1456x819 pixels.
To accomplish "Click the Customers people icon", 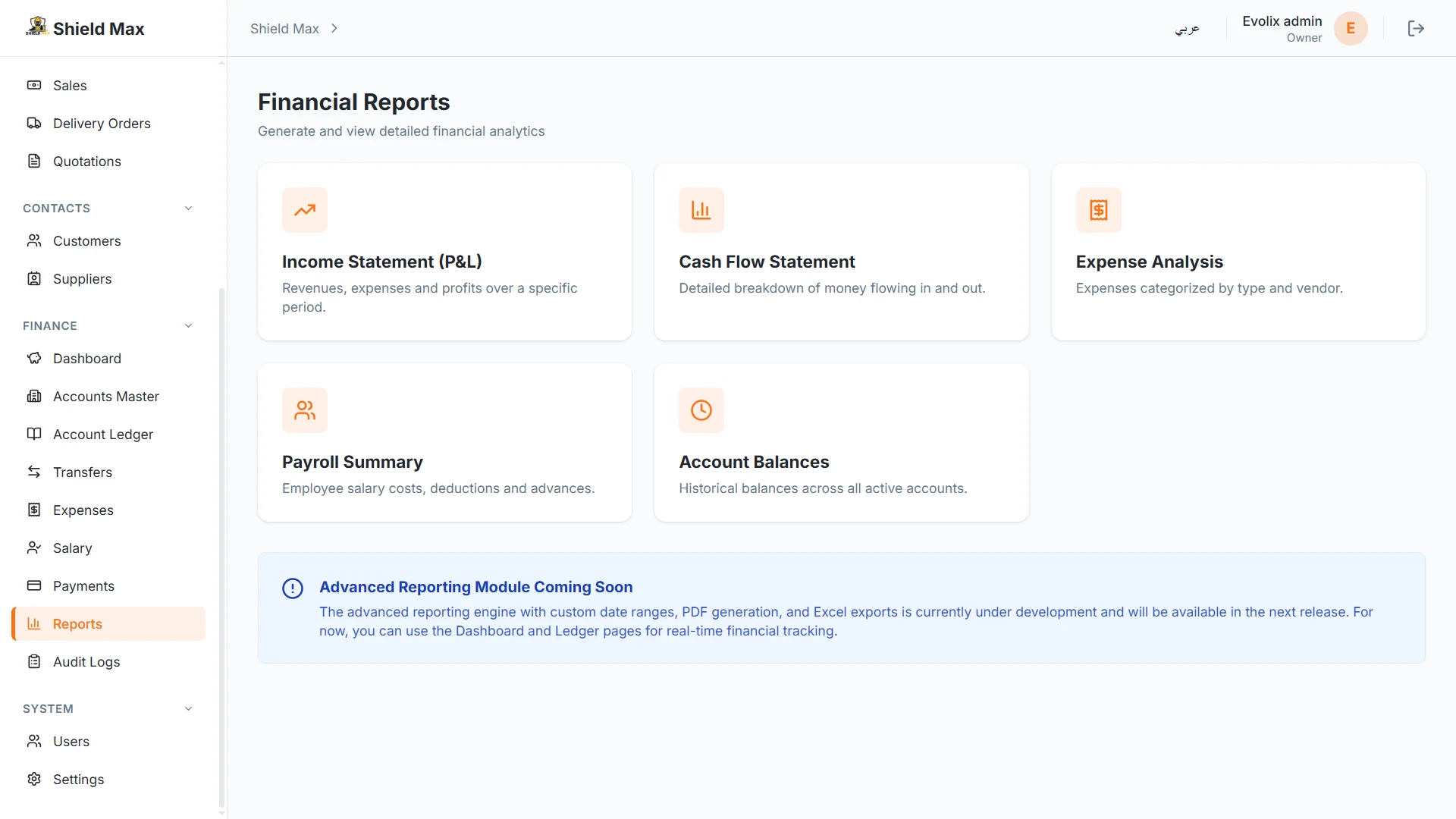I will click(x=34, y=240).
